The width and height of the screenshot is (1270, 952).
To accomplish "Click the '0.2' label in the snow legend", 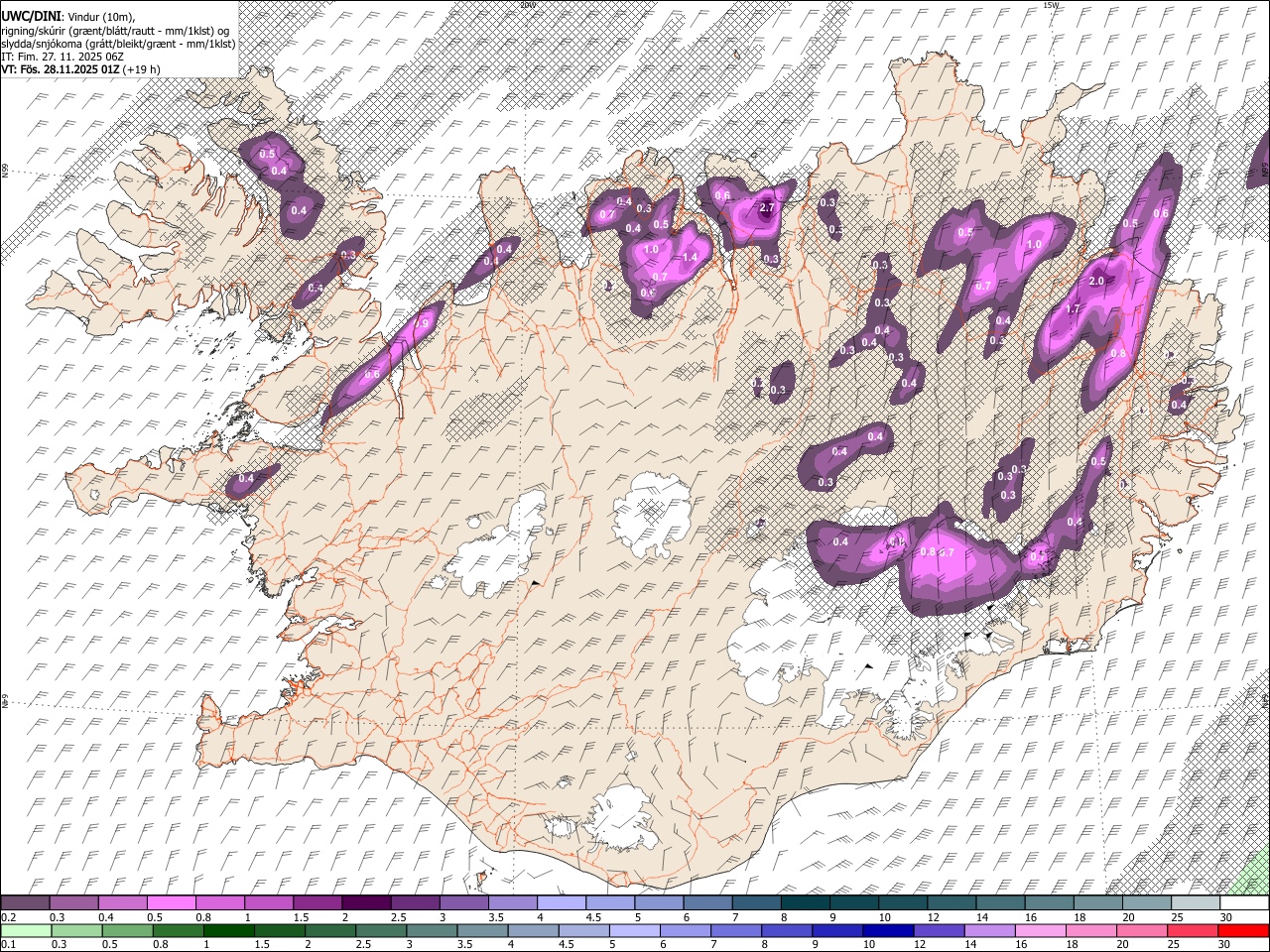I will pos(8,917).
